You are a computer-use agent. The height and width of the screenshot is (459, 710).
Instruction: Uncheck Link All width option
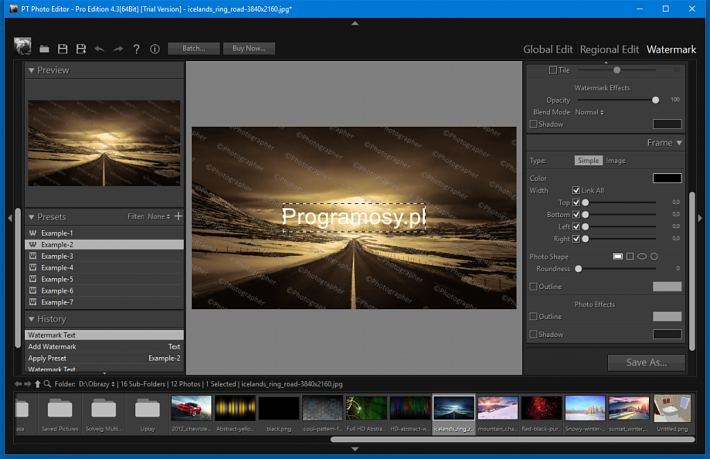tap(576, 191)
